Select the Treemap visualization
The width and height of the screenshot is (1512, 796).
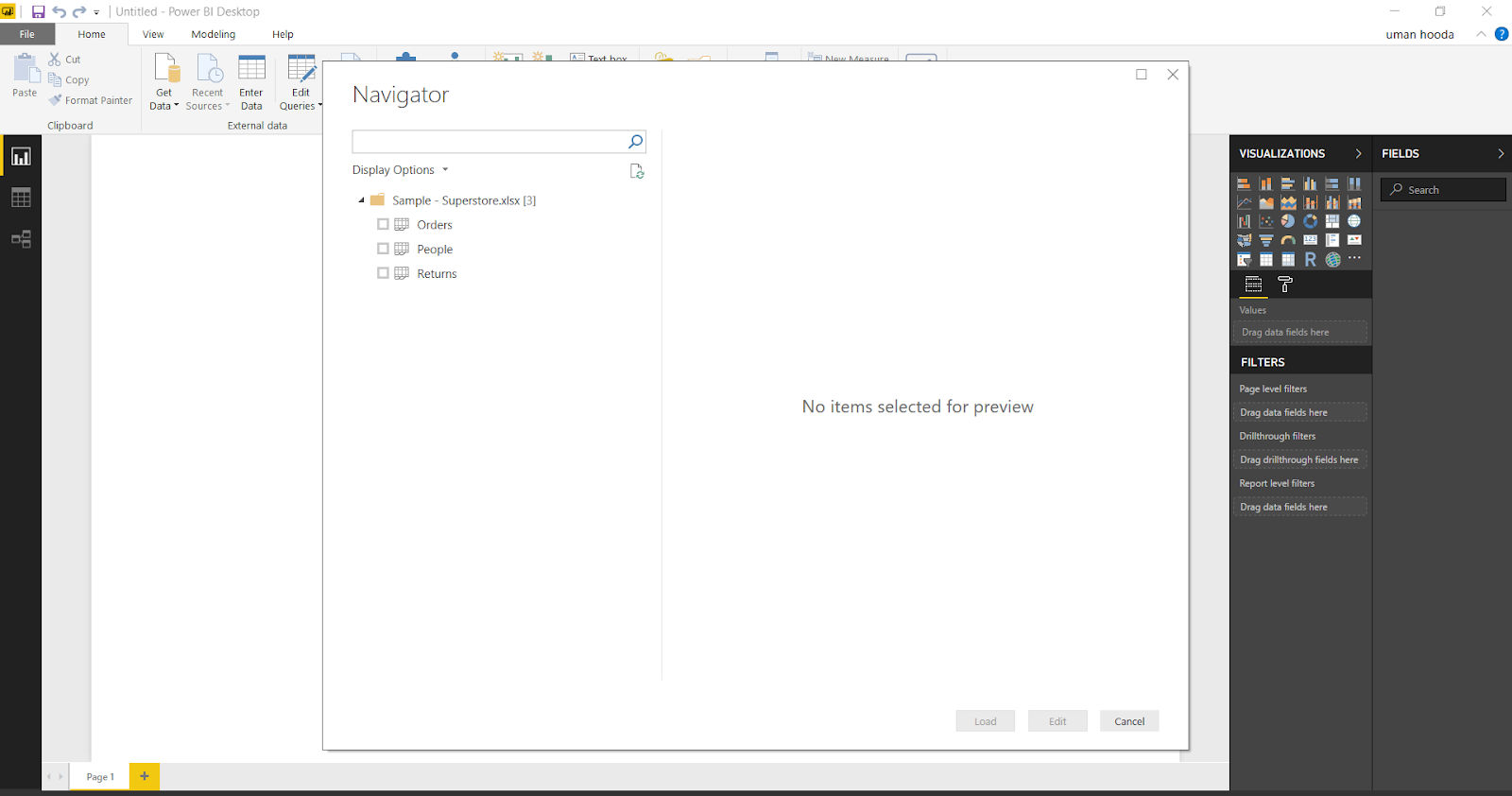pos(1332,221)
